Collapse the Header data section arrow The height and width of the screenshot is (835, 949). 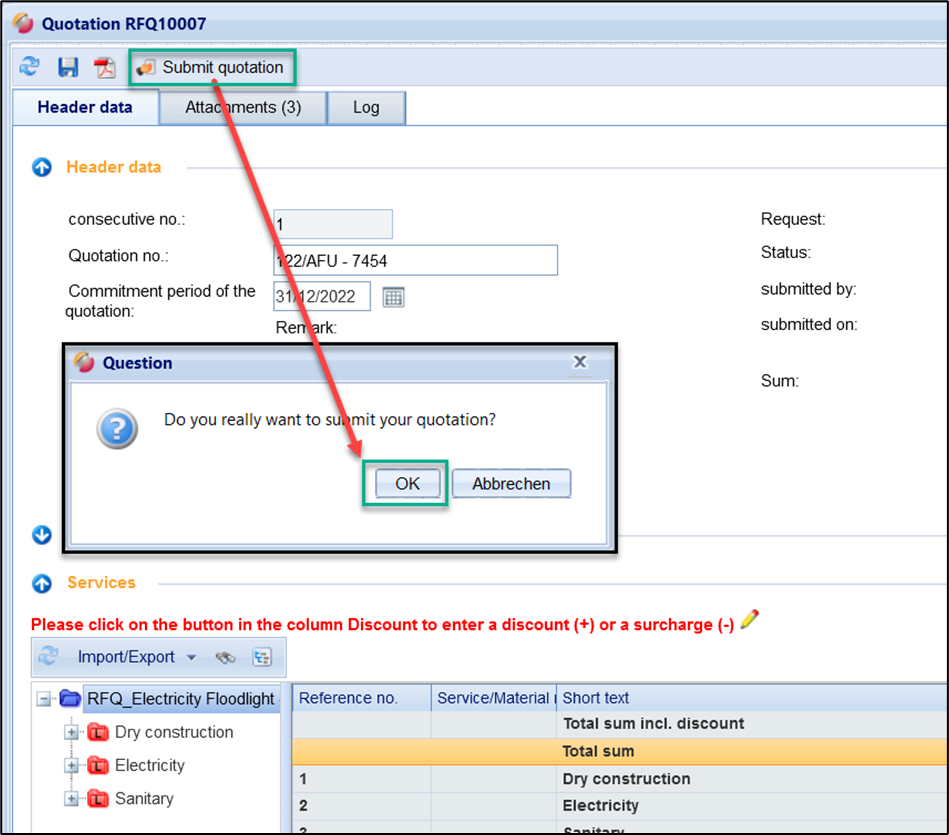42,168
